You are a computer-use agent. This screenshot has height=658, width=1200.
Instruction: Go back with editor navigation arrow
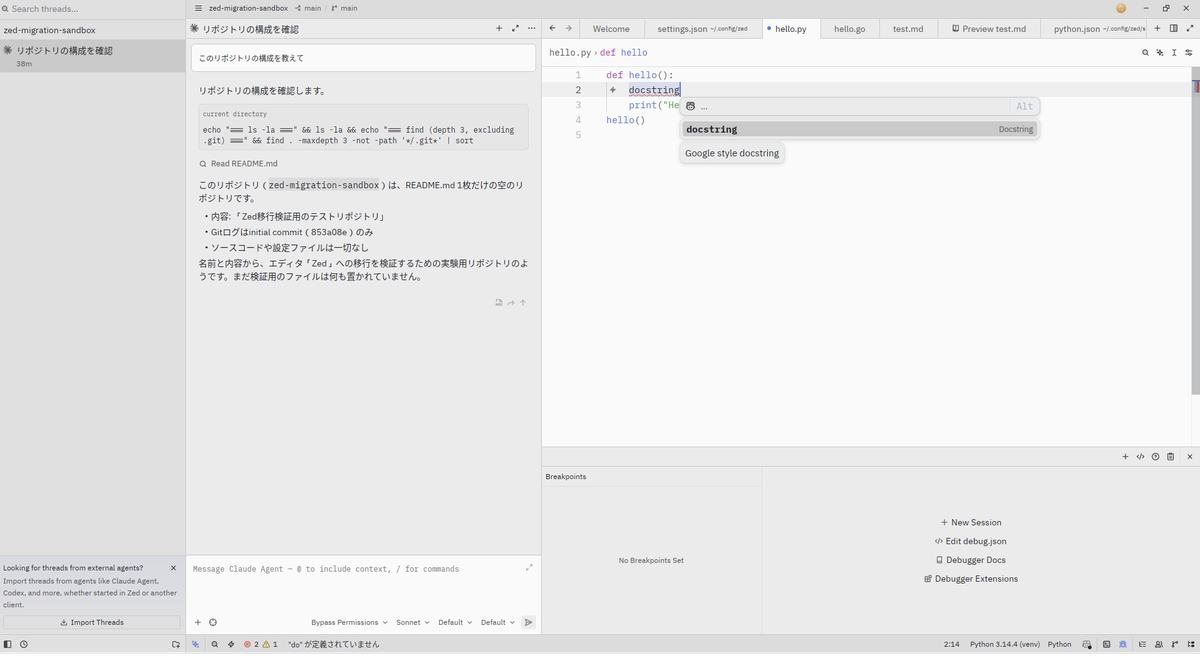coord(552,28)
